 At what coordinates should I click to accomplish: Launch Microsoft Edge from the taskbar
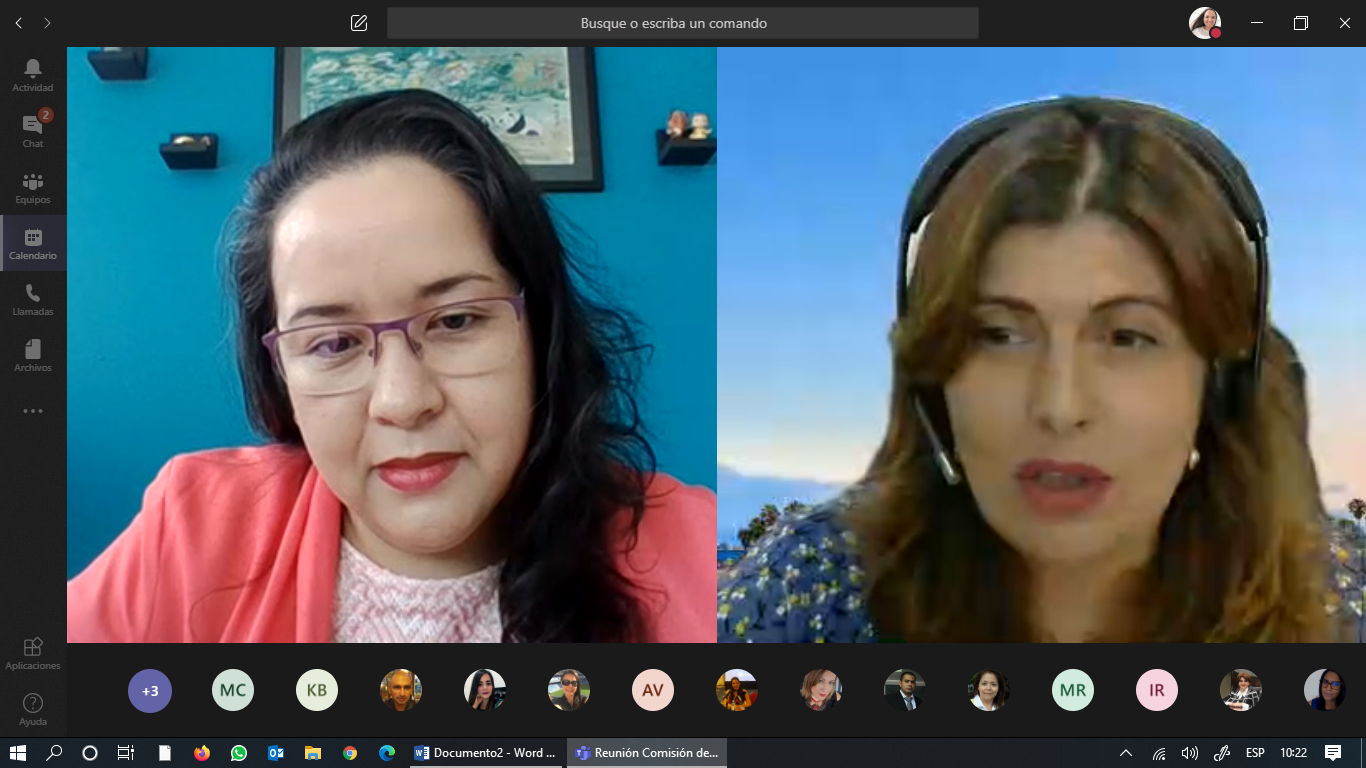386,753
